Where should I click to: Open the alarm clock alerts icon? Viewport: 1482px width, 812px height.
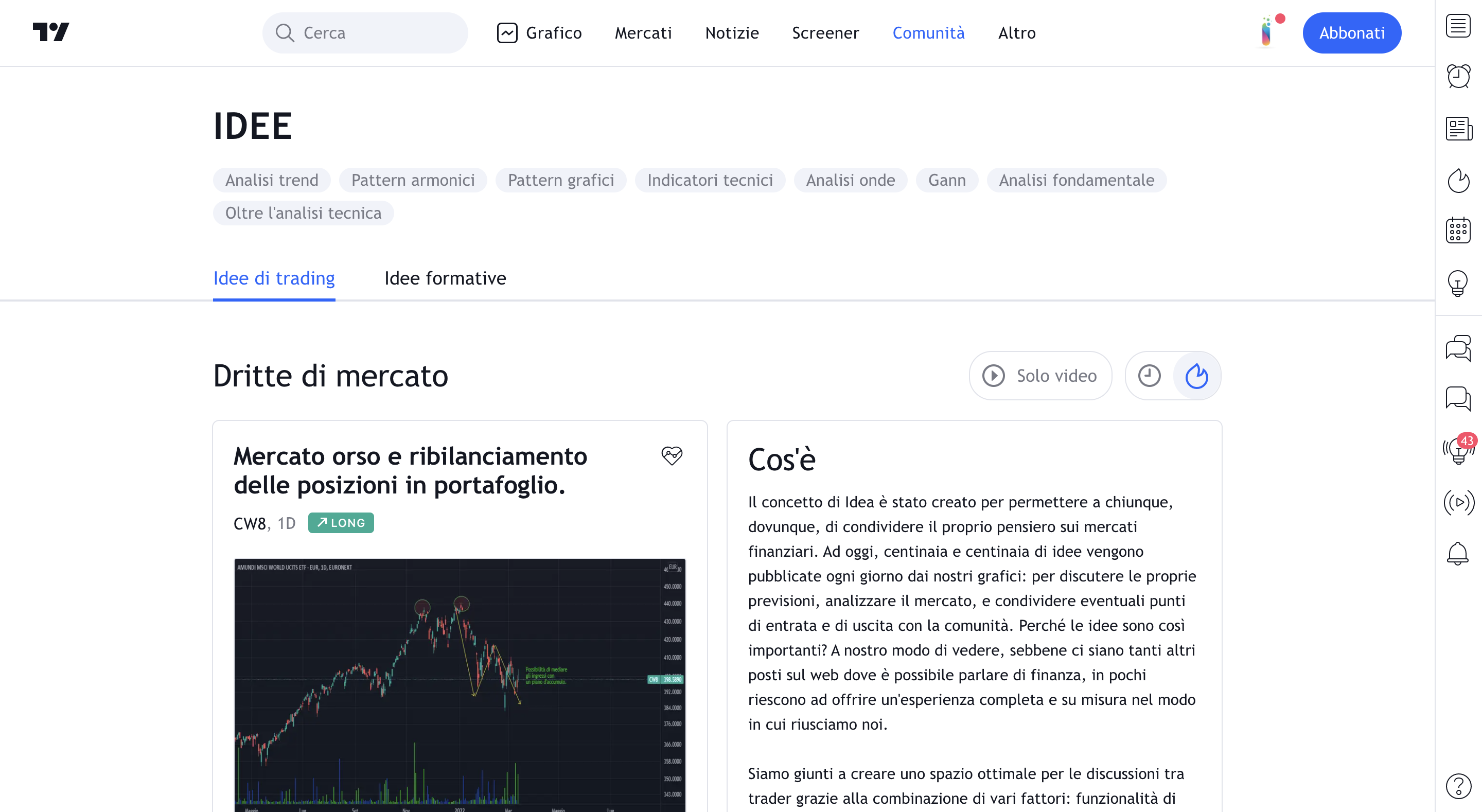(1458, 77)
